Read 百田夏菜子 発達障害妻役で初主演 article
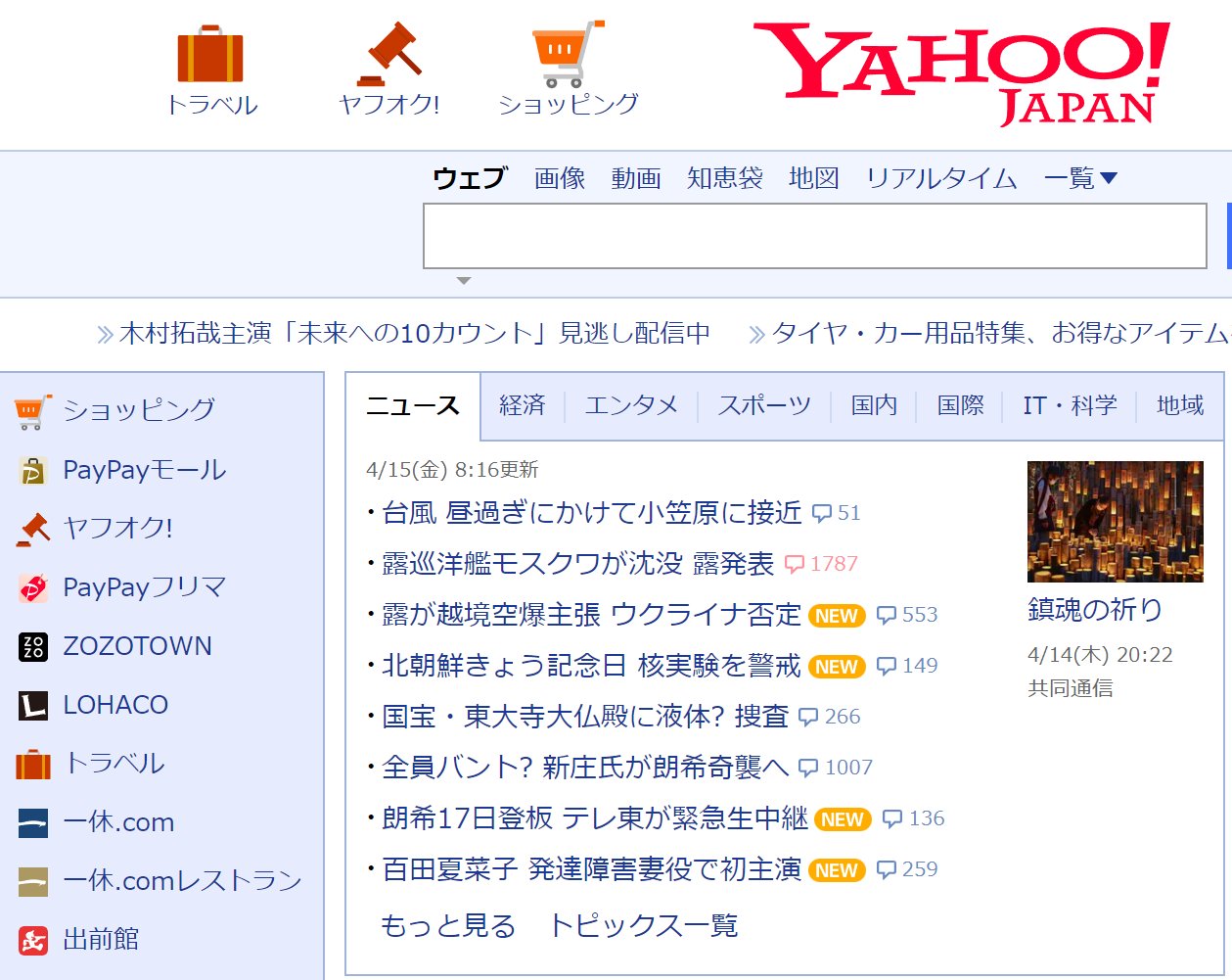The image size is (1232, 980). [592, 869]
